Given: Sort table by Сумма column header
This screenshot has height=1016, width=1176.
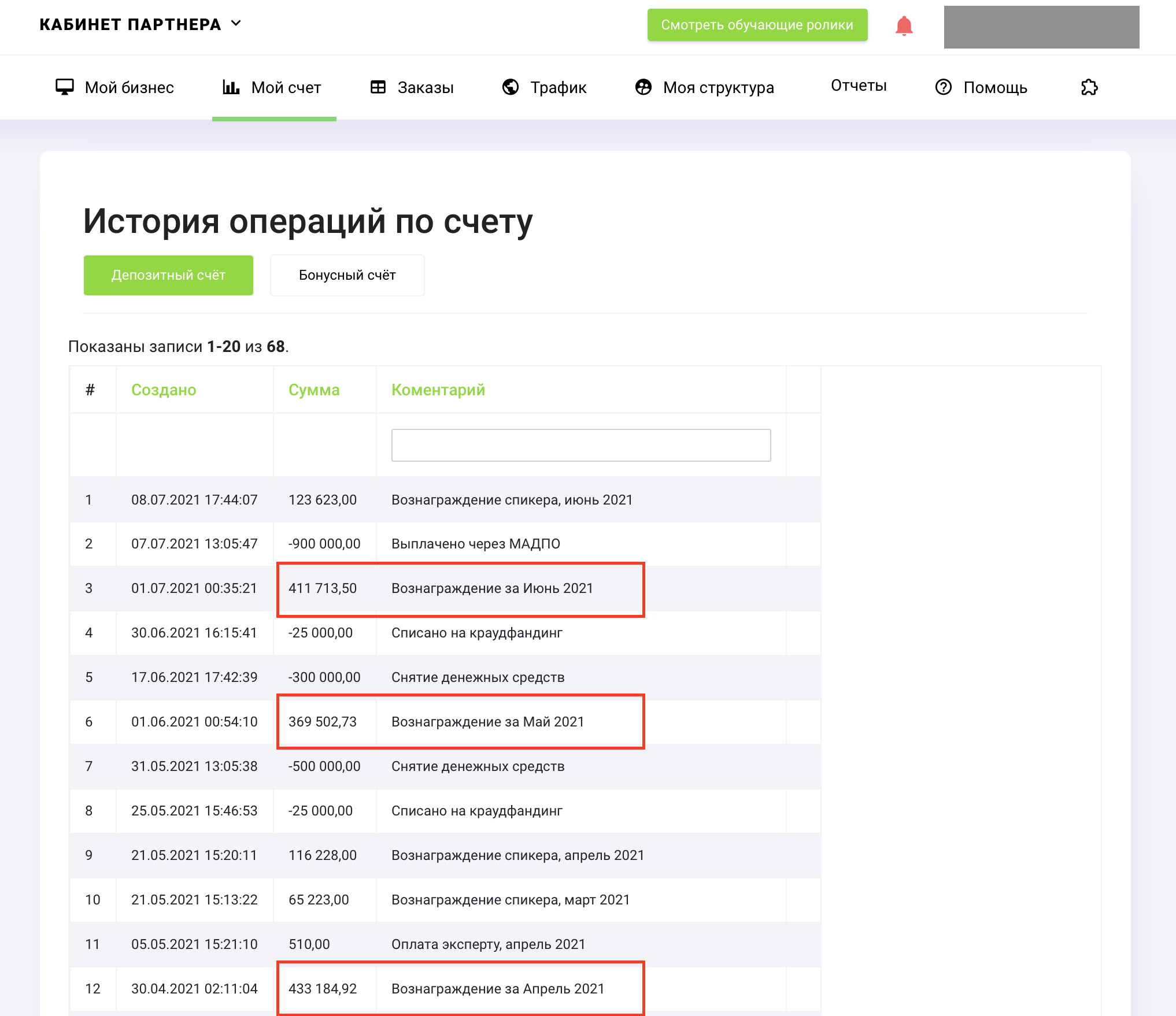Looking at the screenshot, I should tap(314, 390).
